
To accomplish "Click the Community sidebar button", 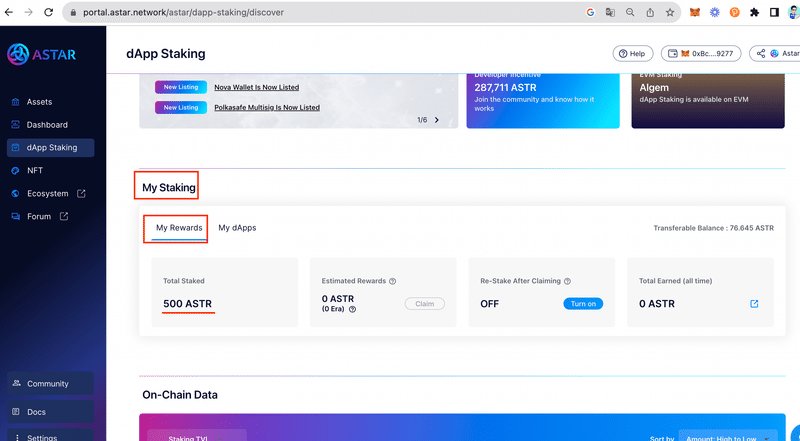I will point(50,383).
